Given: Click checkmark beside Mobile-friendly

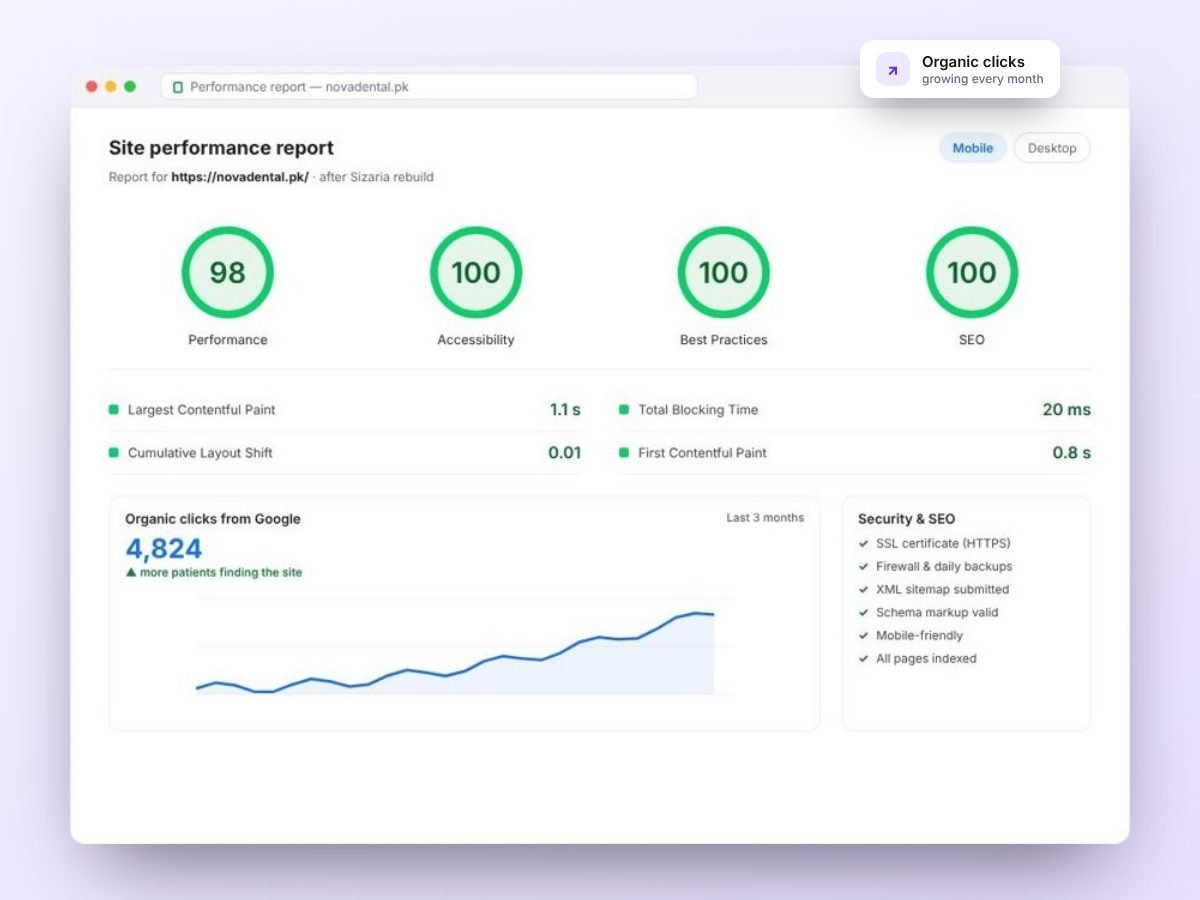Looking at the screenshot, I should [x=863, y=636].
